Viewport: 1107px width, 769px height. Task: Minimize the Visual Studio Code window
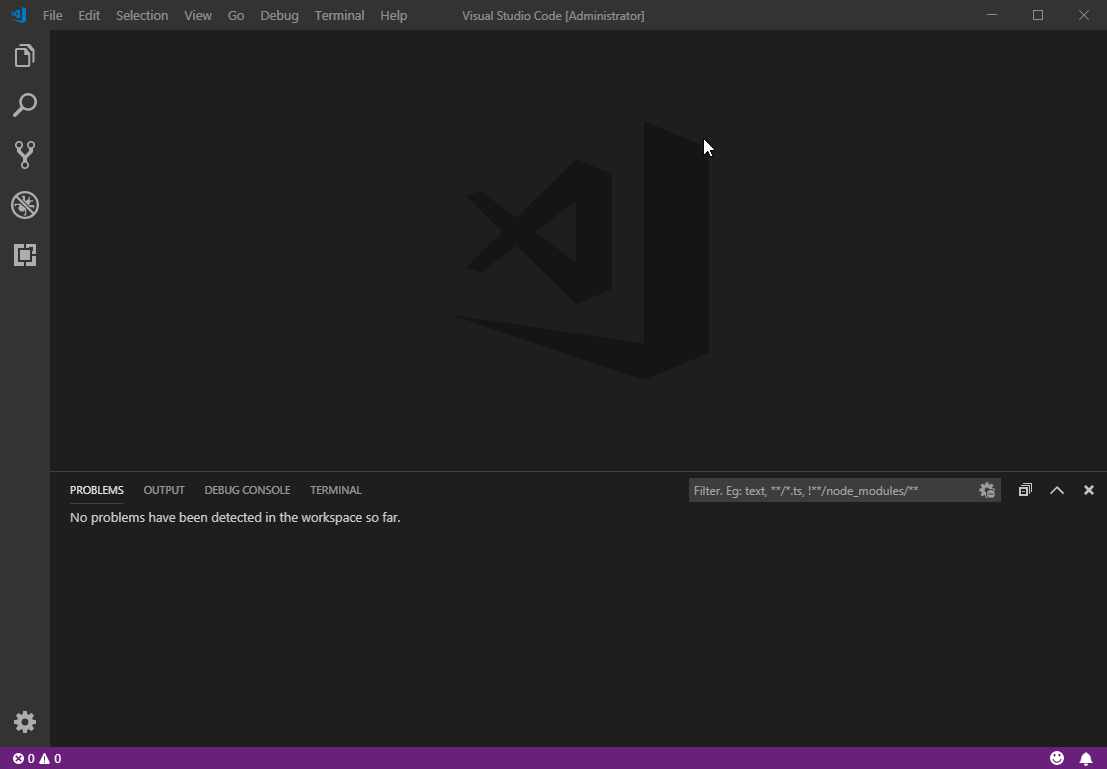(x=992, y=15)
